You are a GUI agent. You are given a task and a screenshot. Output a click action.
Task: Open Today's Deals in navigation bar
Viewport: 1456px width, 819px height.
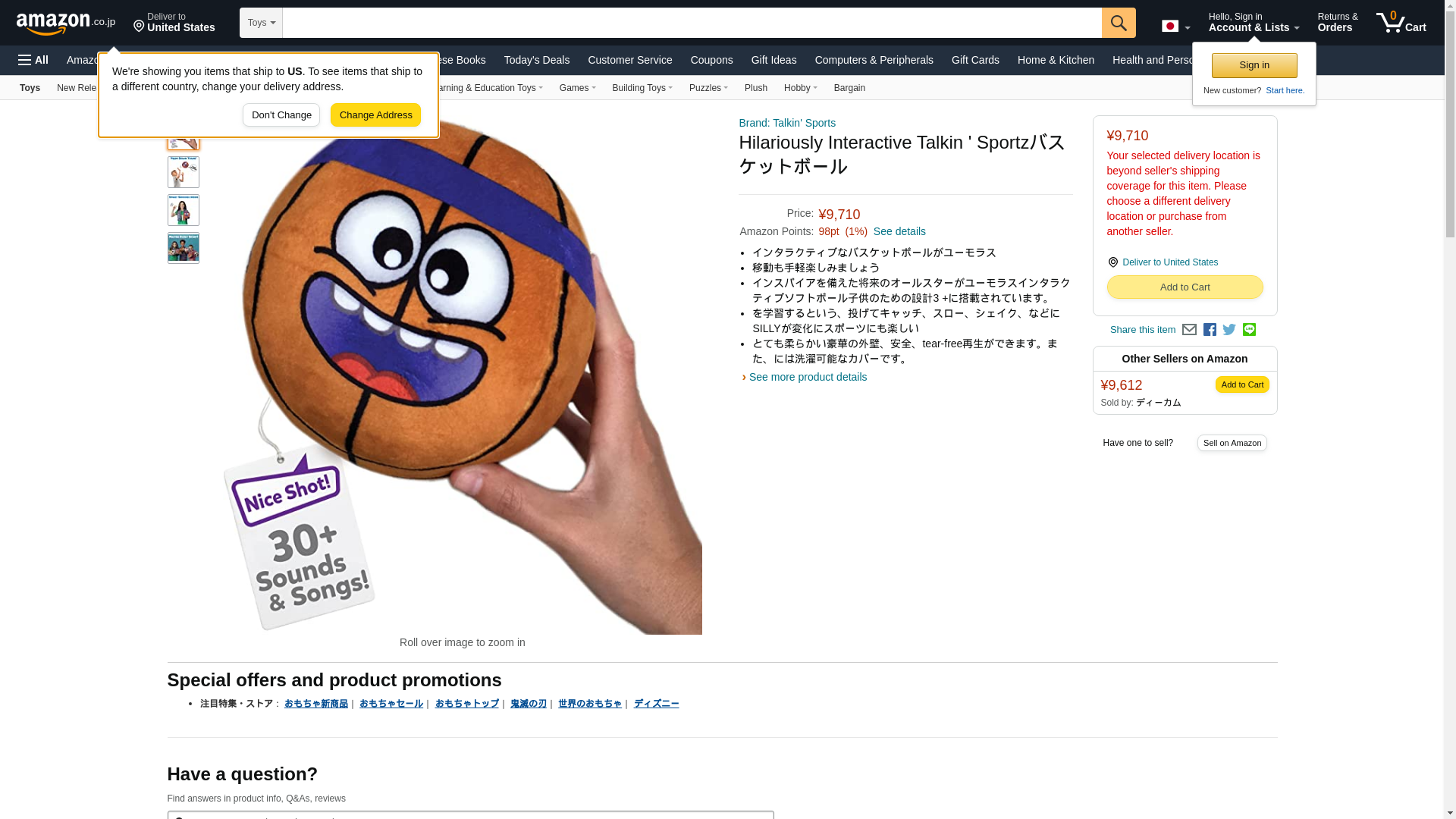537,60
